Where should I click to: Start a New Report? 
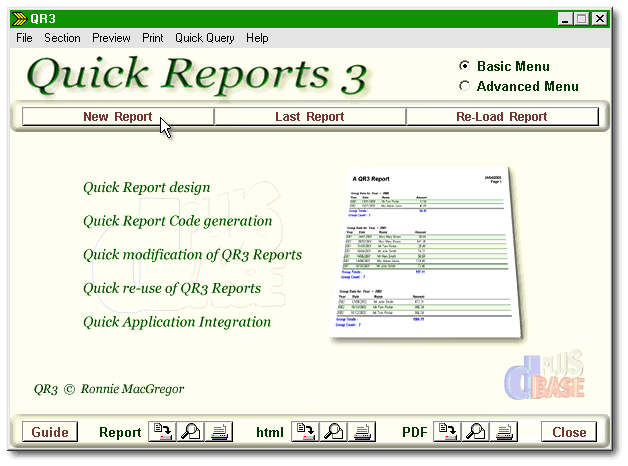118,116
